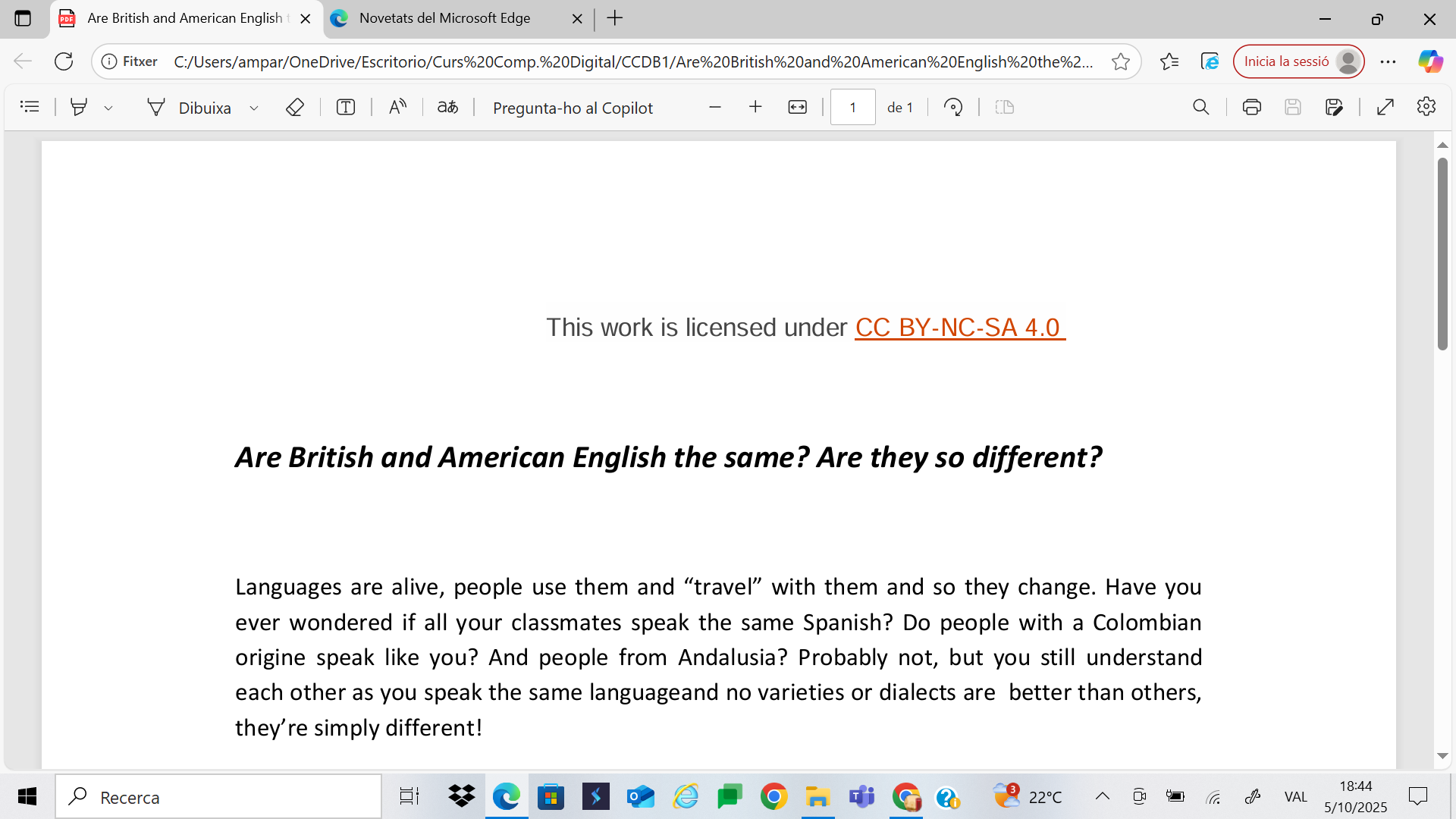Expand the Dibuixa pen options arrow
Screen dimensions: 1456x819
(254, 108)
